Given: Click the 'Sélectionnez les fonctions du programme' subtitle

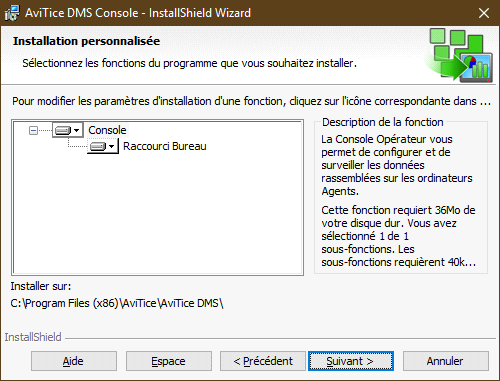Looking at the screenshot, I should click(x=189, y=63).
